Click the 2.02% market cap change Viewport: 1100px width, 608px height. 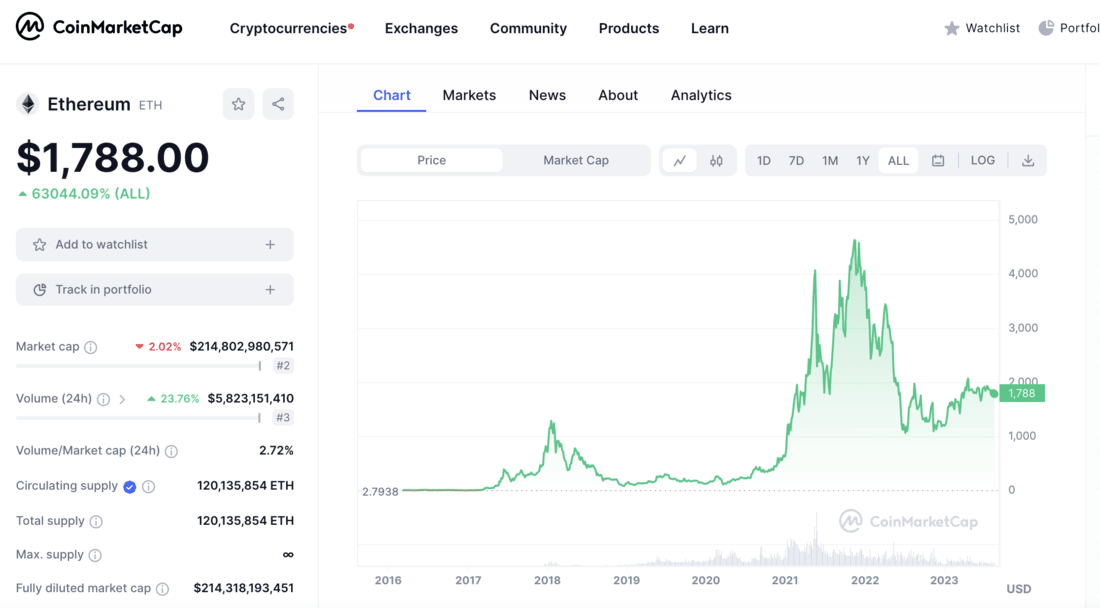coord(158,346)
